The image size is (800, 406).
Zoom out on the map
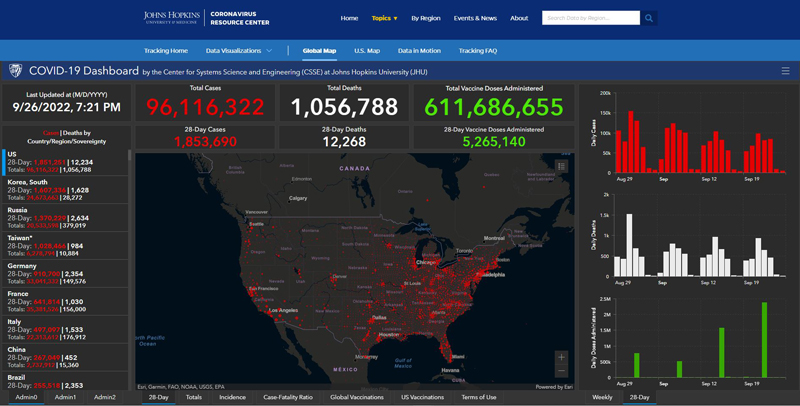(x=561, y=372)
